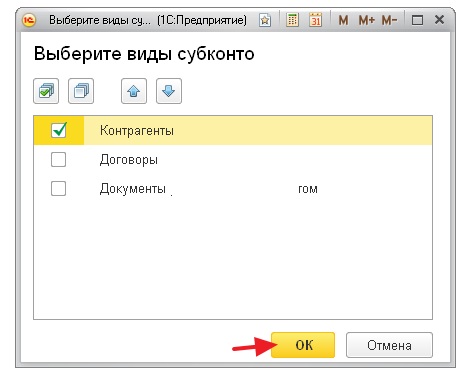Screen dimensions: 464x378
Task: Select the Договоры row text
Action: 129,160
